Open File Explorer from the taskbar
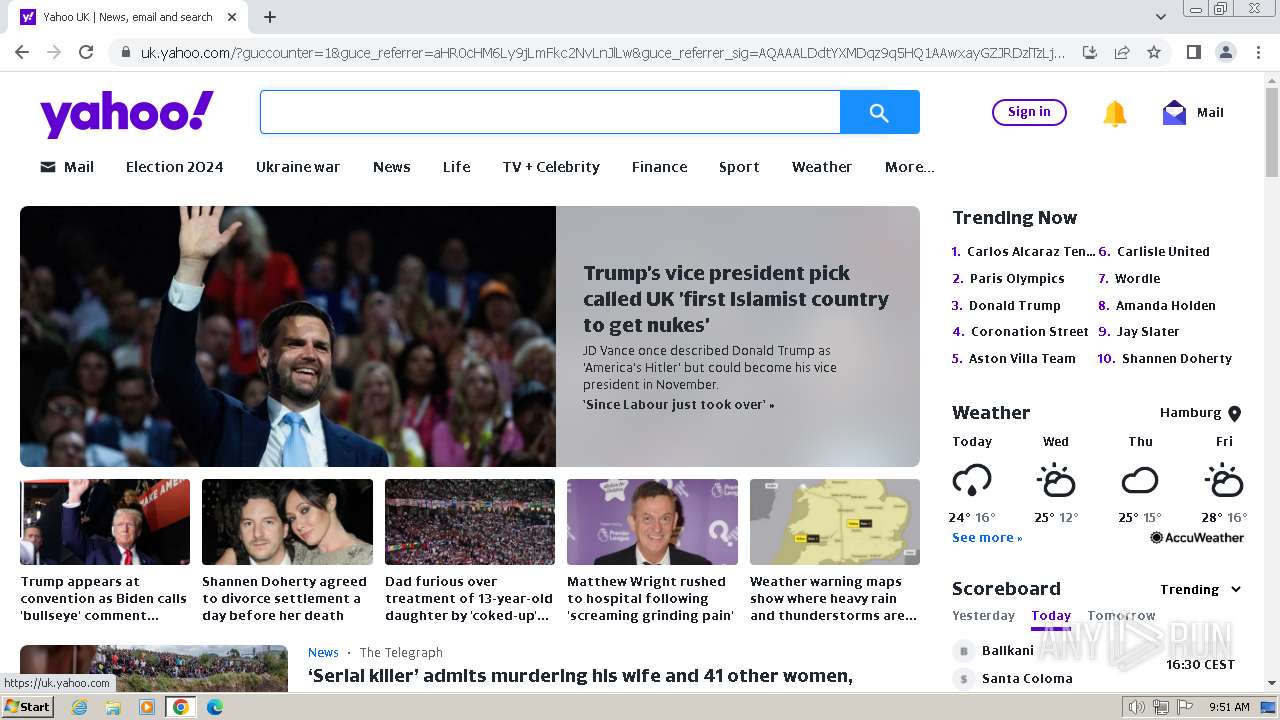 (x=113, y=707)
